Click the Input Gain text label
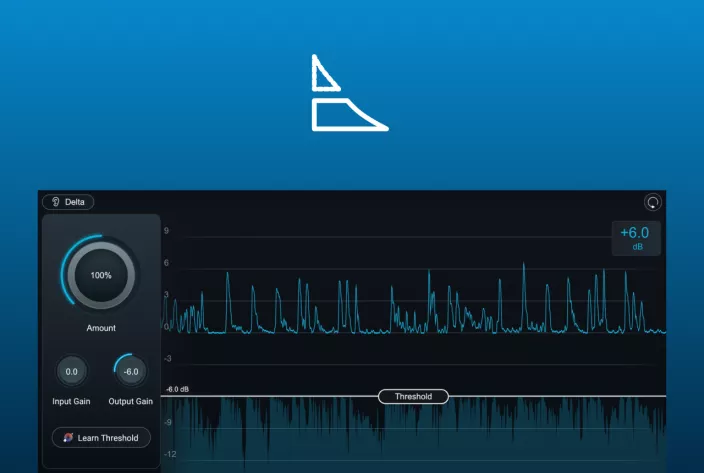This screenshot has height=473, width=704. (72, 401)
